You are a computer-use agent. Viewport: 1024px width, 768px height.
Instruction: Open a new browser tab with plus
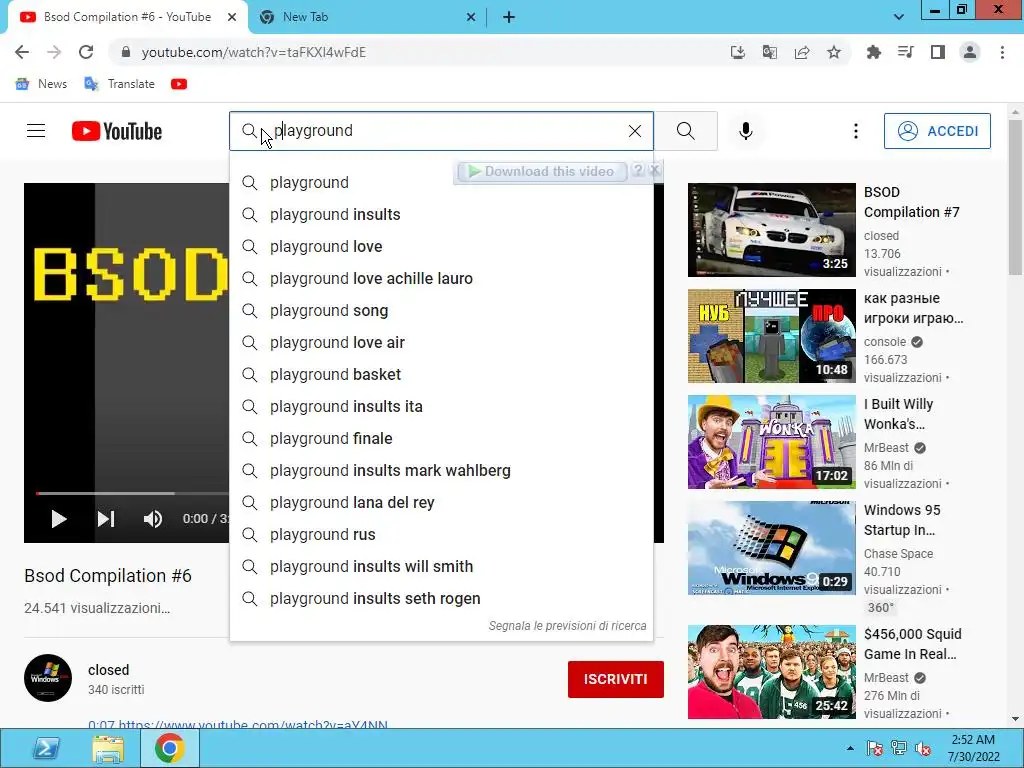pyautogui.click(x=509, y=17)
